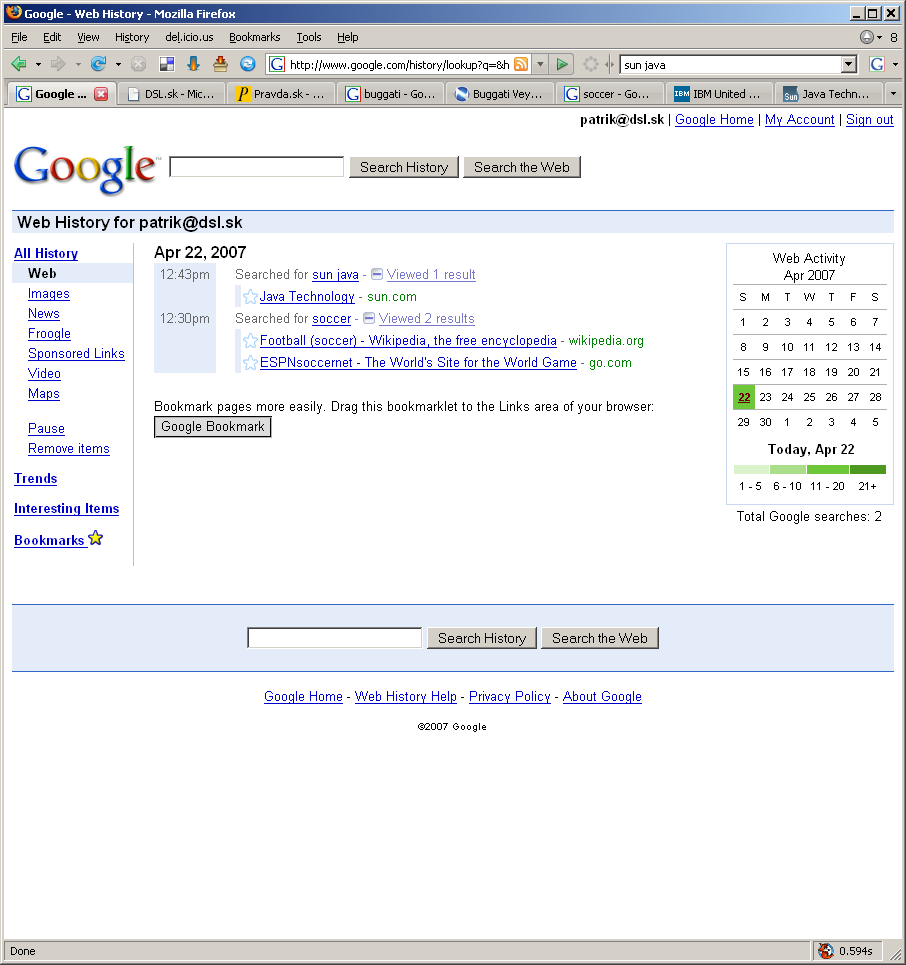Viewport: 906px width, 965px height.
Task: Click the Sign out link
Action: [869, 119]
